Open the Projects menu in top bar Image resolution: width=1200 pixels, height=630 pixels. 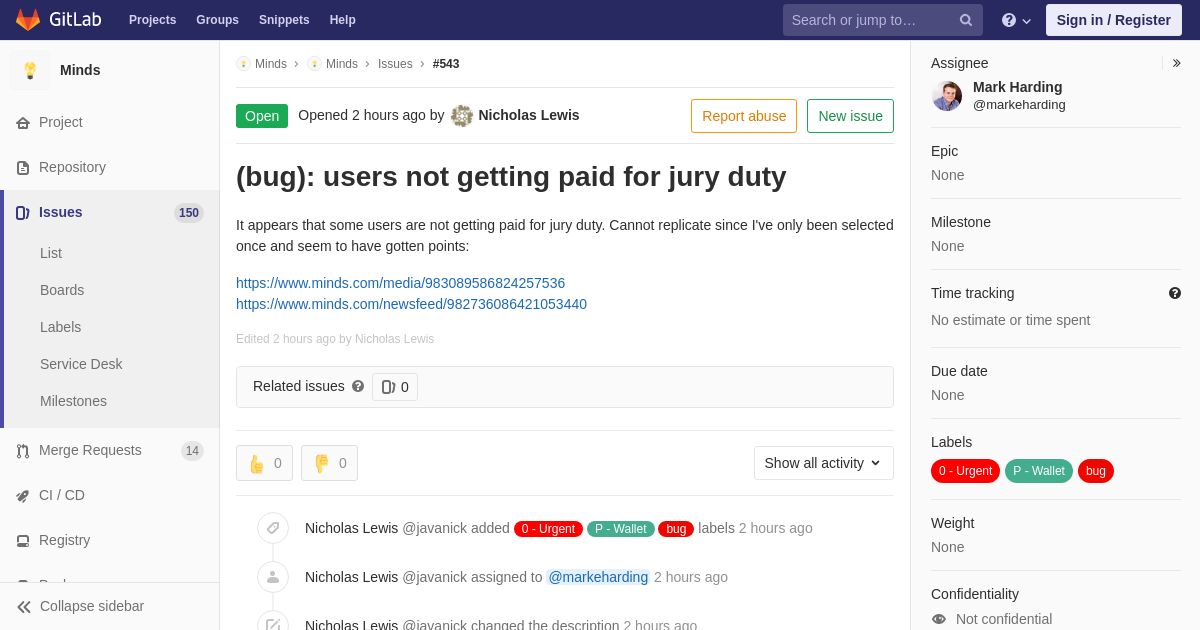[152, 20]
